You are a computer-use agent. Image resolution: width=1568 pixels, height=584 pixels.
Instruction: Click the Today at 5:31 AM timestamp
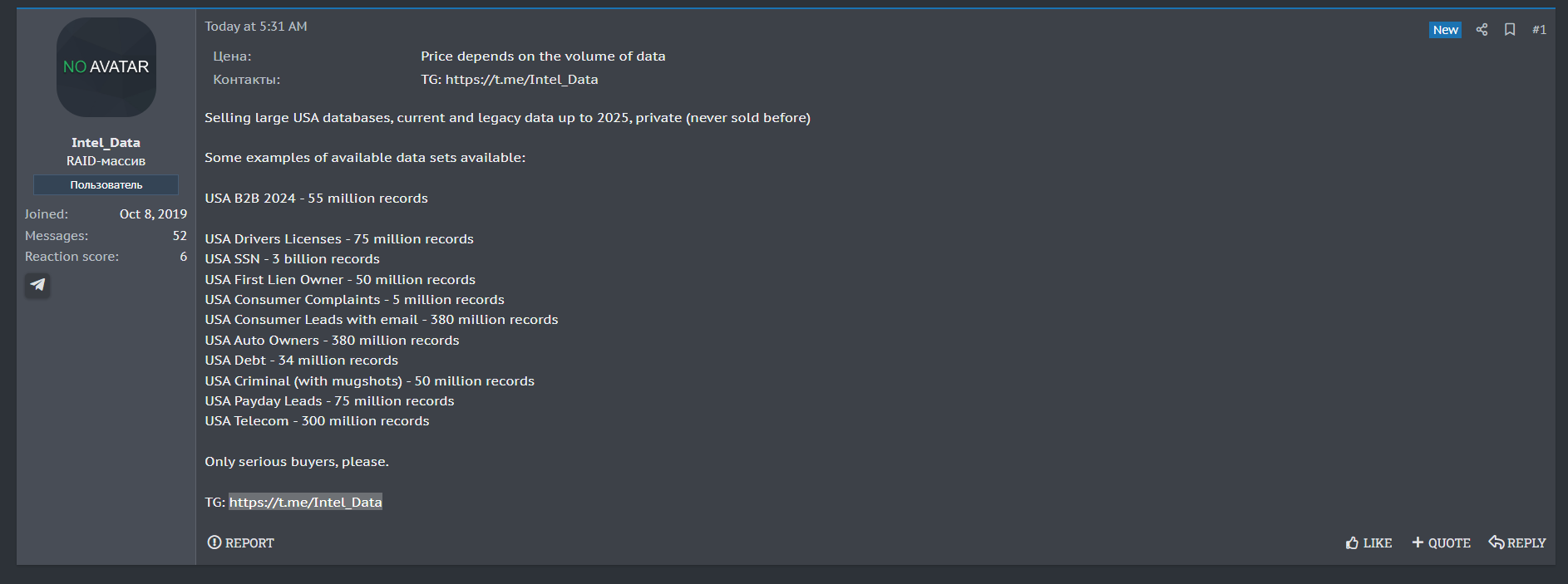tap(256, 27)
